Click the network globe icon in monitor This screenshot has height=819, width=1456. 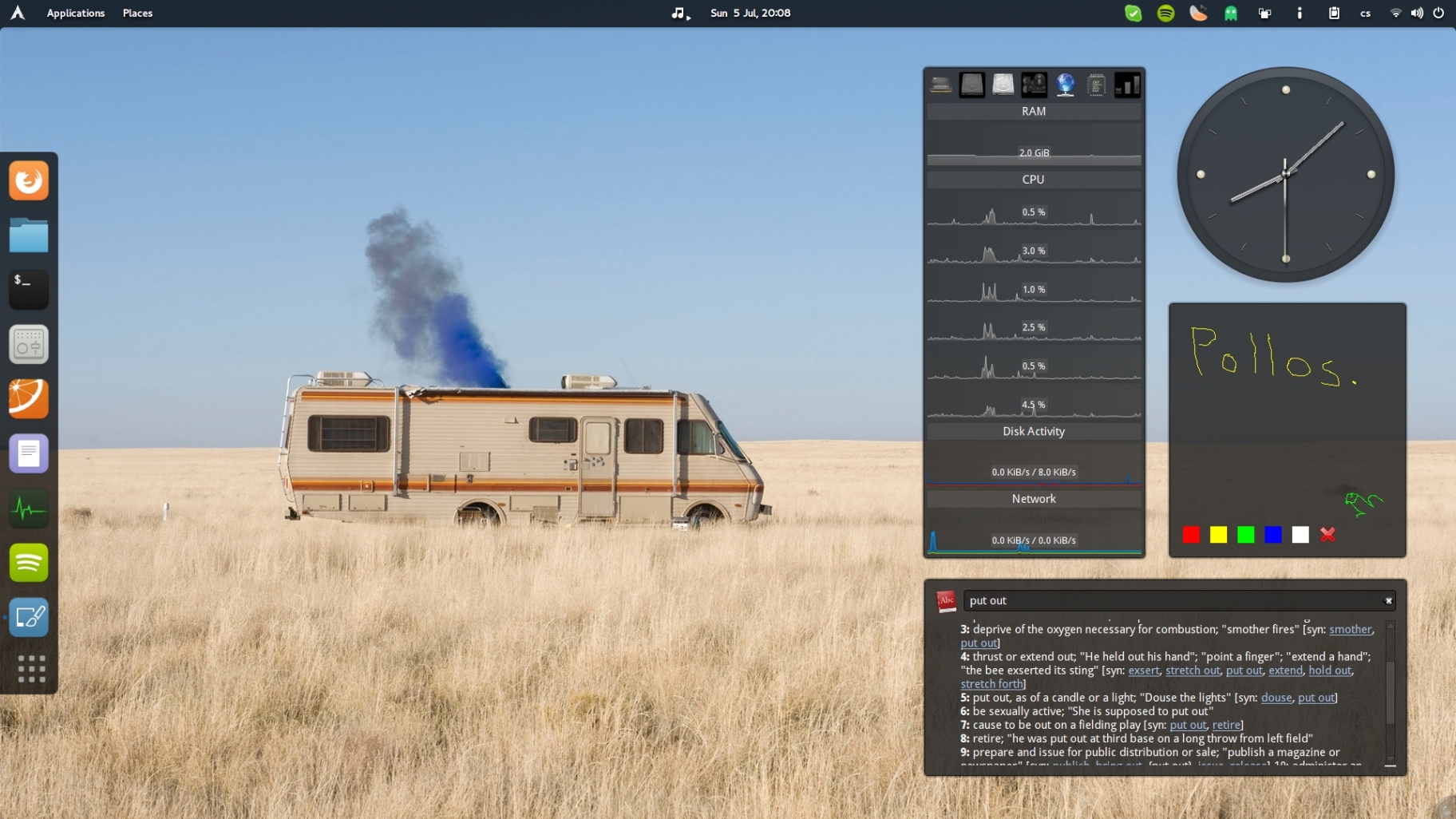coord(1065,85)
